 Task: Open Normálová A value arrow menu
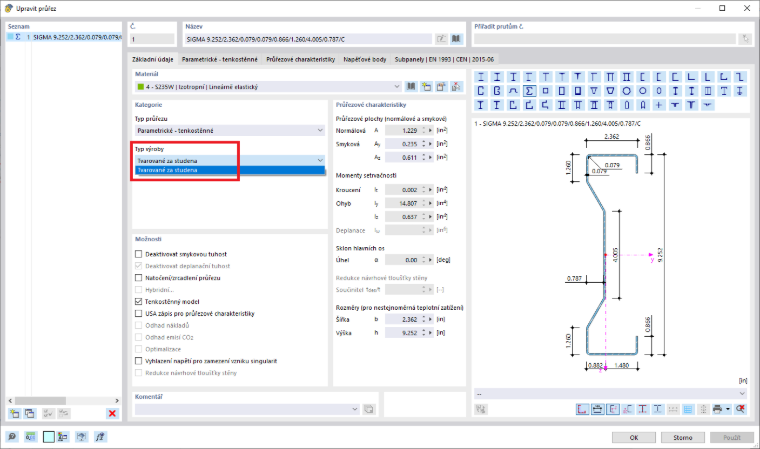[x=430, y=130]
